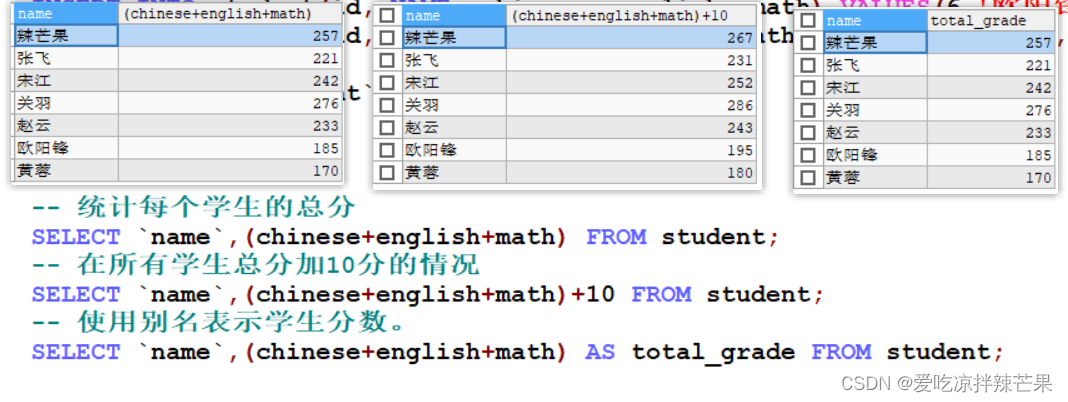Screen dimensions: 1068x402
Task: Select 黄蓉 name cell in leftmost table
Action: (66, 171)
